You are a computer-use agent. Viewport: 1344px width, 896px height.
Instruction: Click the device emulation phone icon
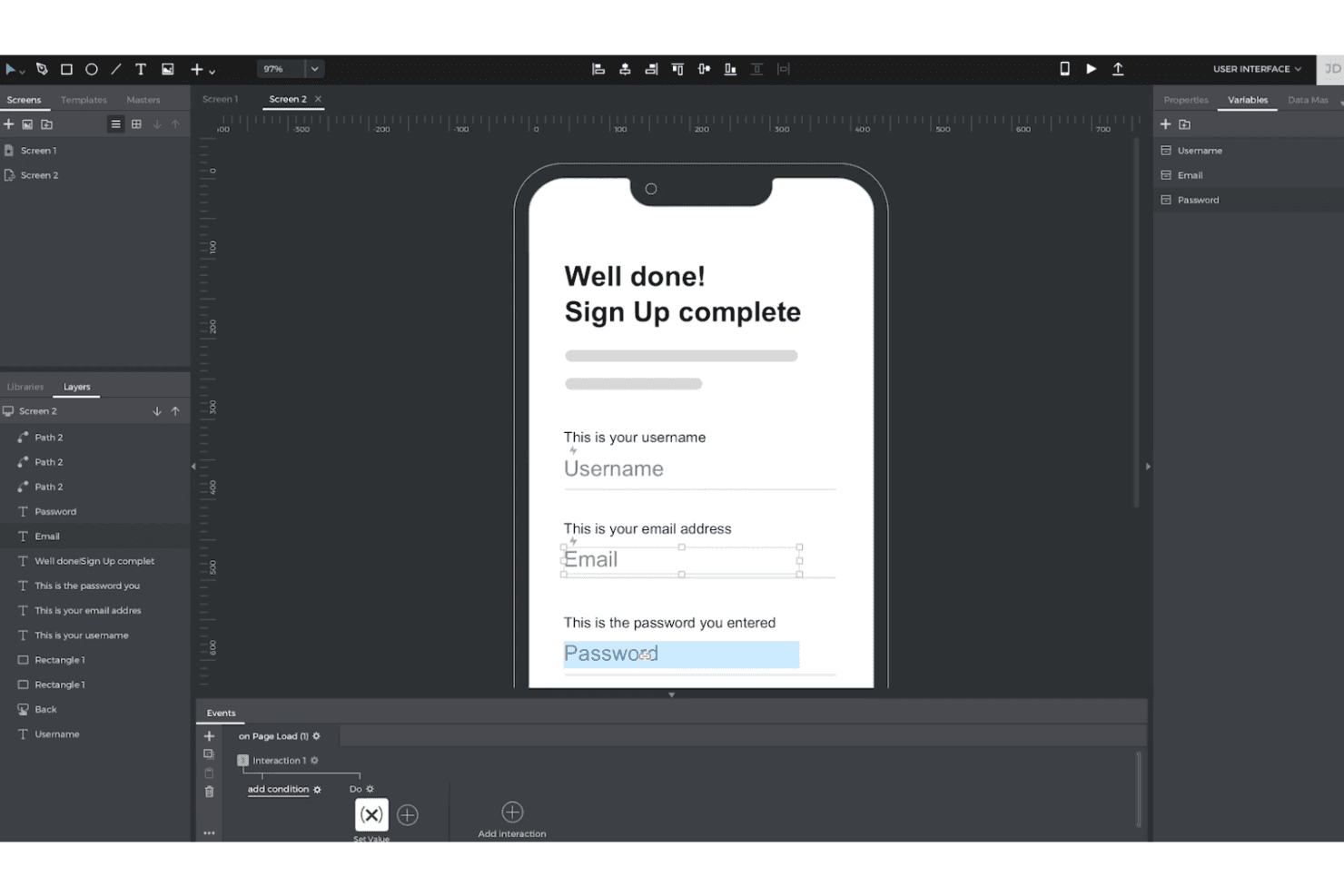click(1064, 69)
